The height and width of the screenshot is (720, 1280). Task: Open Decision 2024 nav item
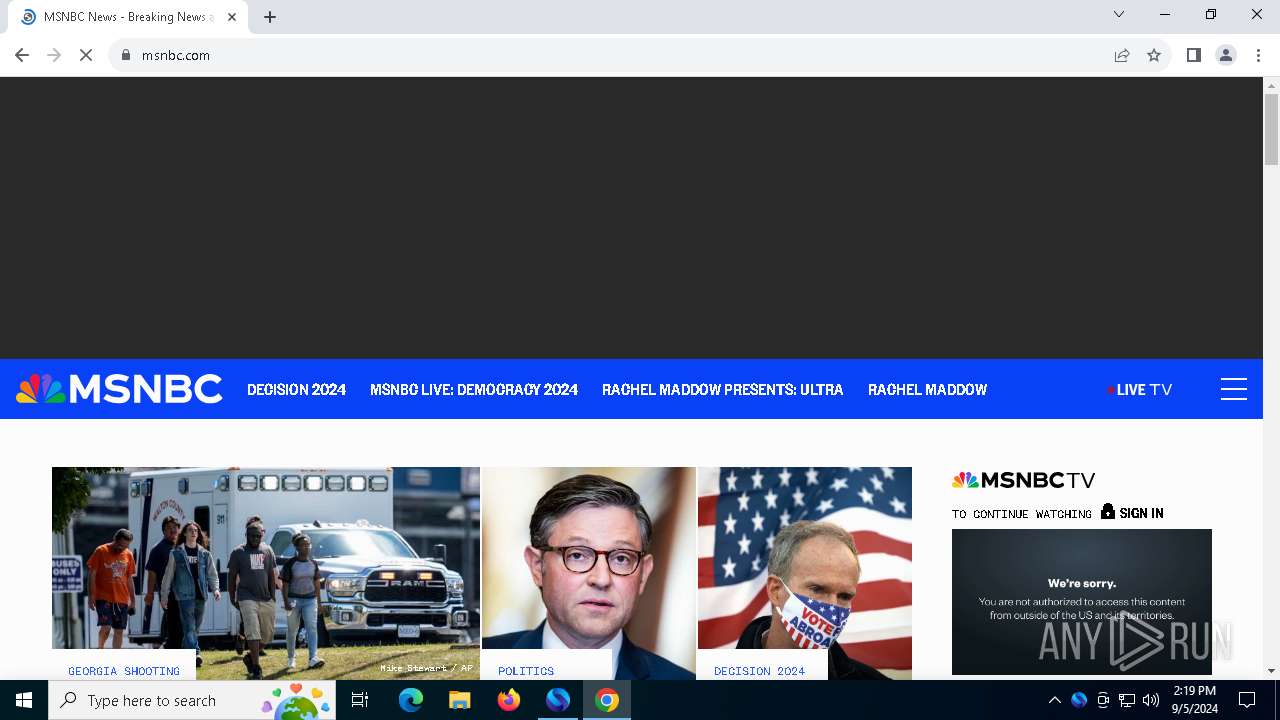click(x=297, y=390)
